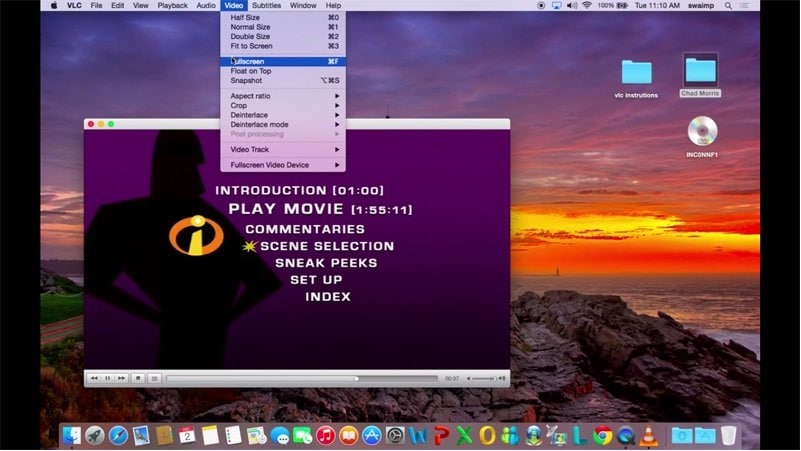Image resolution: width=801 pixels, height=451 pixels.
Task: Open PowerPoint icon in the Dock
Action: 441,436
